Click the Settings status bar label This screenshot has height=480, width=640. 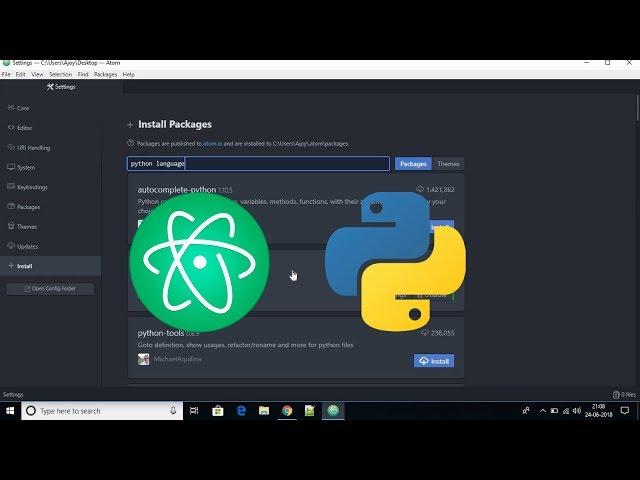tap(13, 395)
